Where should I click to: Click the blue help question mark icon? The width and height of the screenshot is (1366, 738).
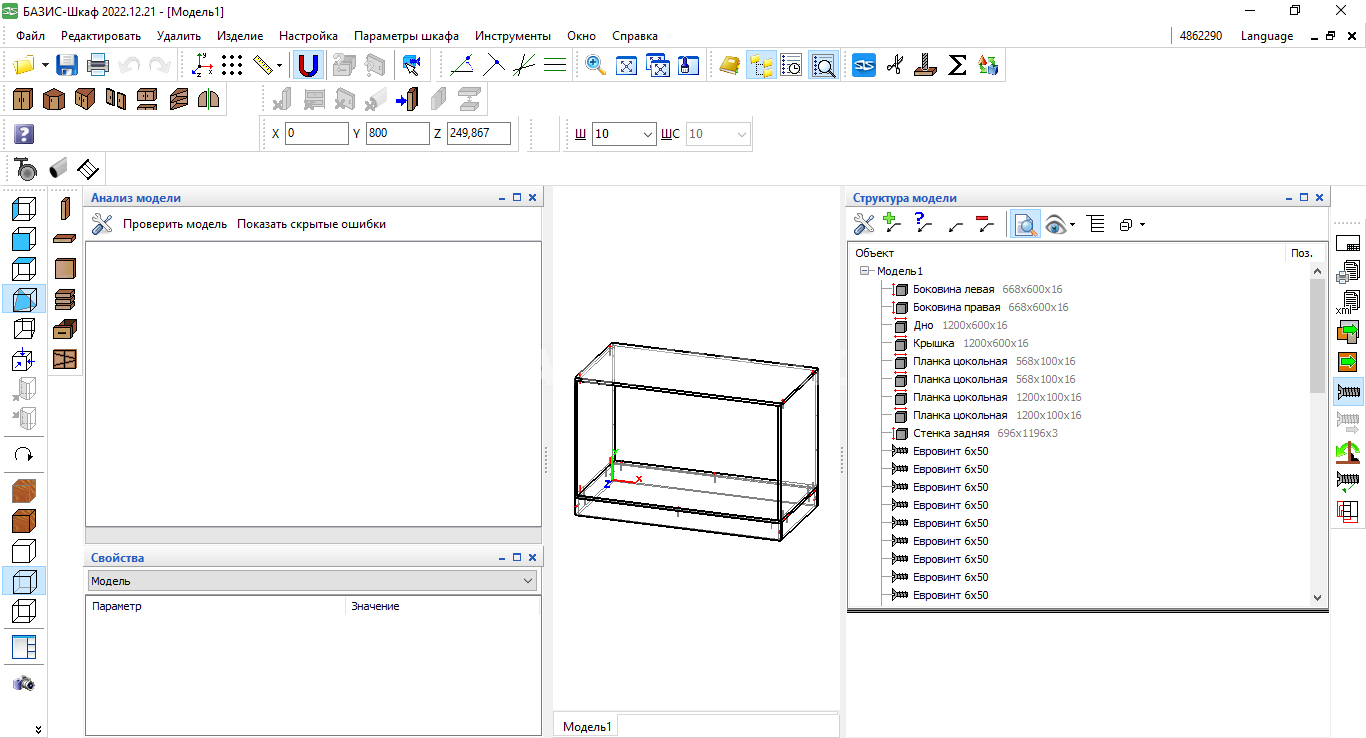click(24, 134)
